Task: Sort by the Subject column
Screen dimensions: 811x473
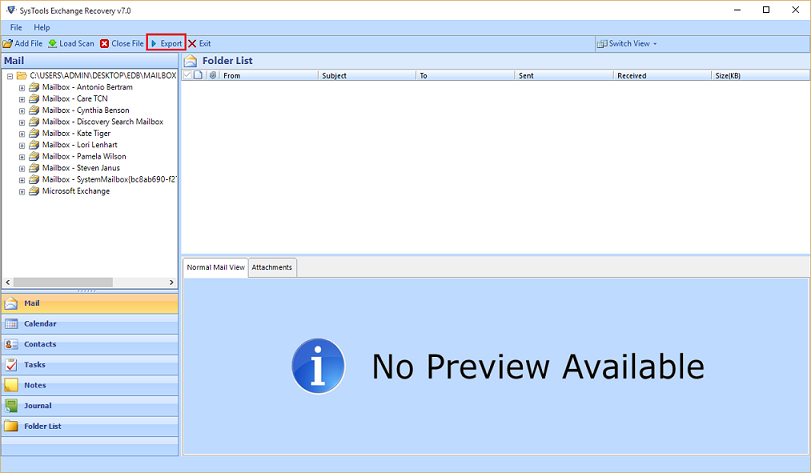Action: (x=367, y=75)
